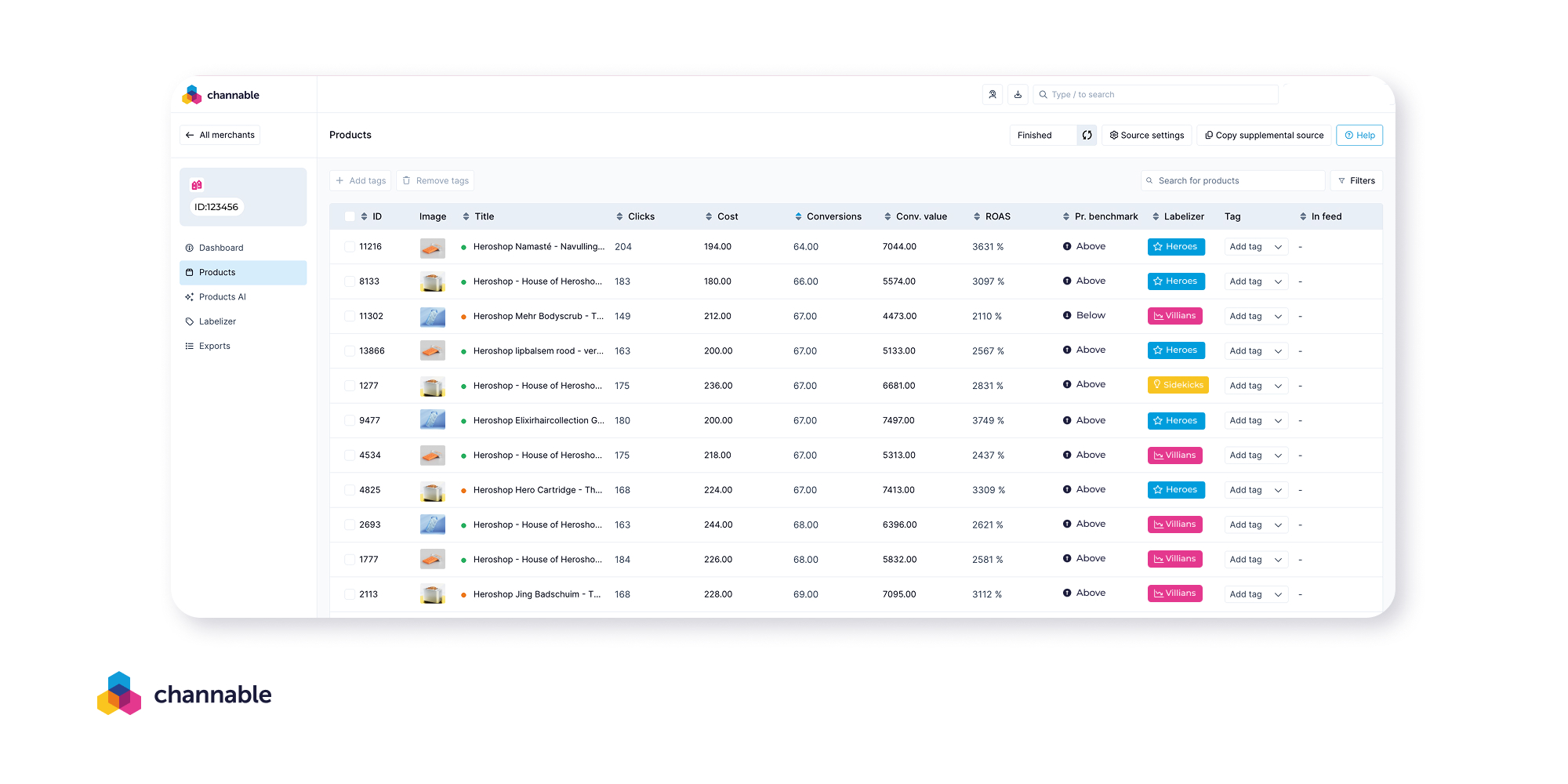Open the Help button
This screenshot has height=784, width=1568.
[x=1359, y=135]
